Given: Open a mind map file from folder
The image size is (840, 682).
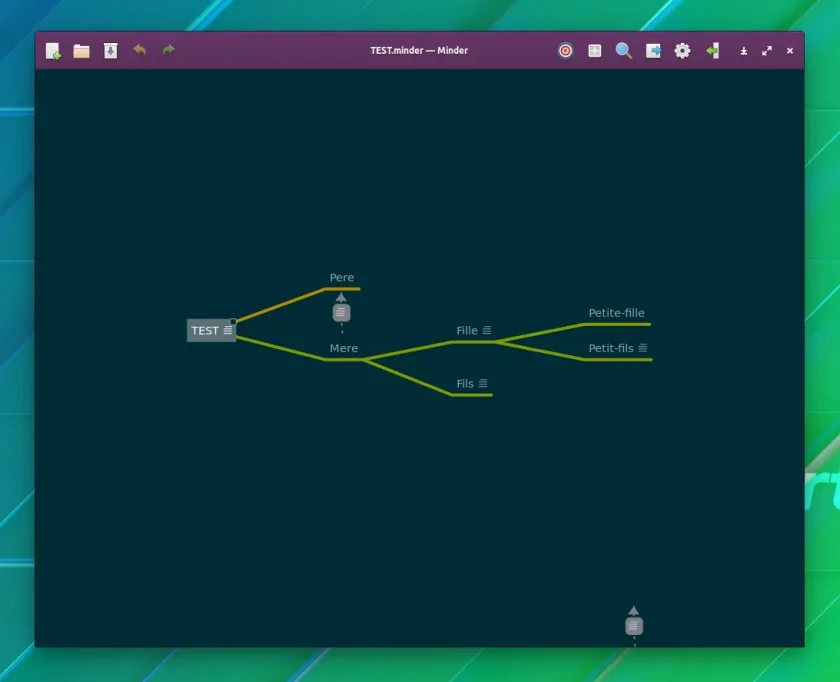Looking at the screenshot, I should point(81,51).
